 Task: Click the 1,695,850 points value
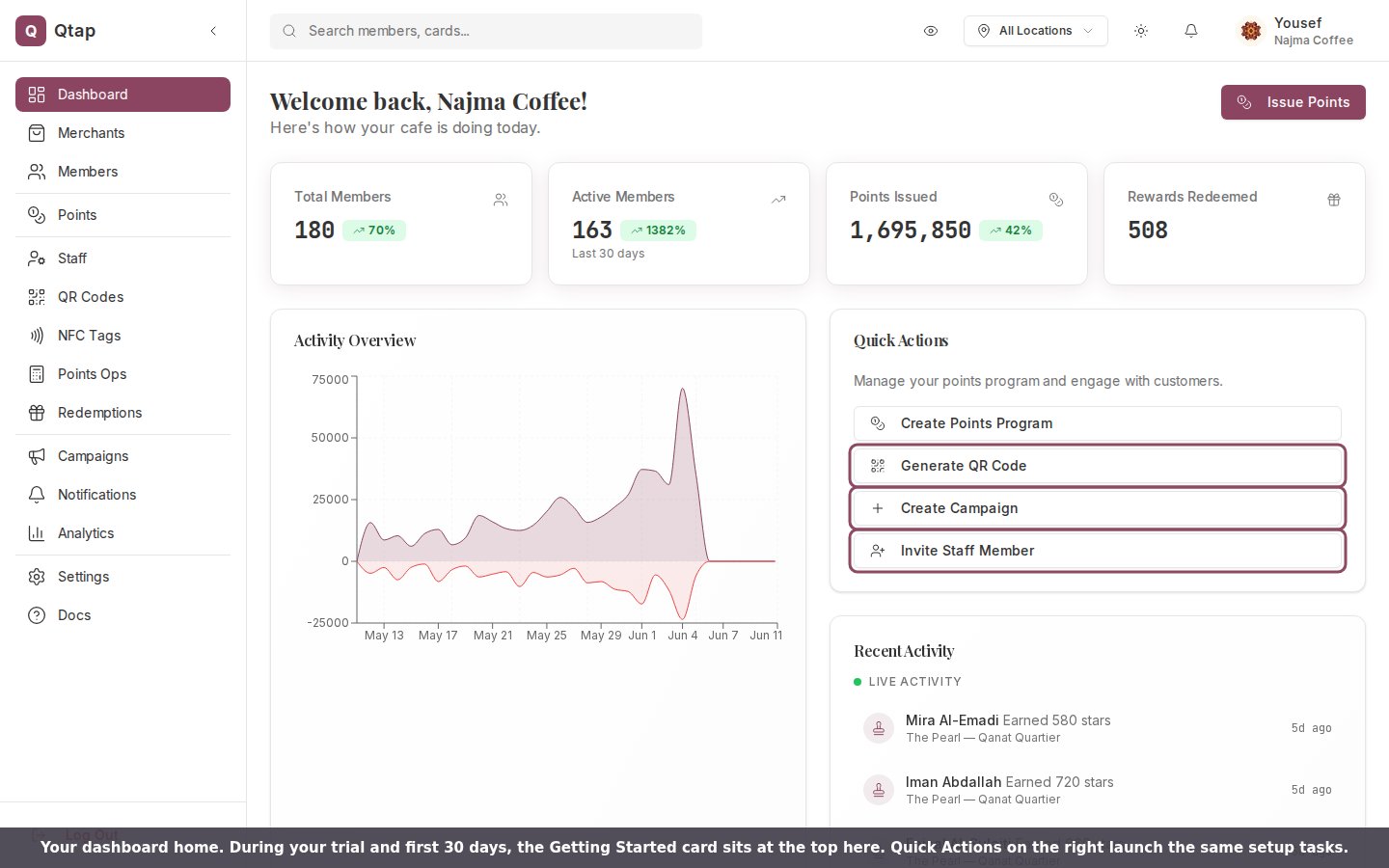pos(911,231)
